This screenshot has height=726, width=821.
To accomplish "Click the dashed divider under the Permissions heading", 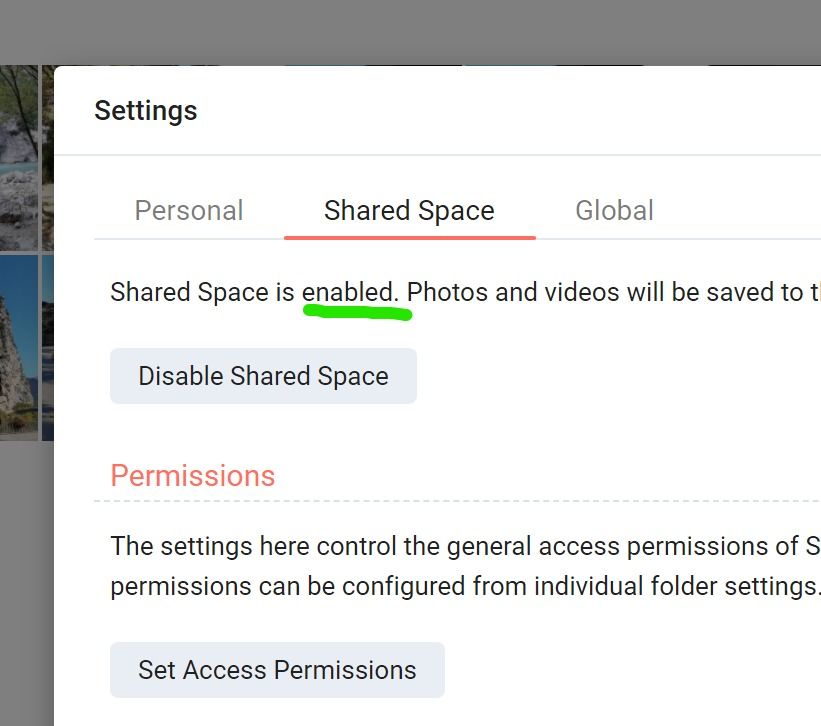I will click(450, 500).
